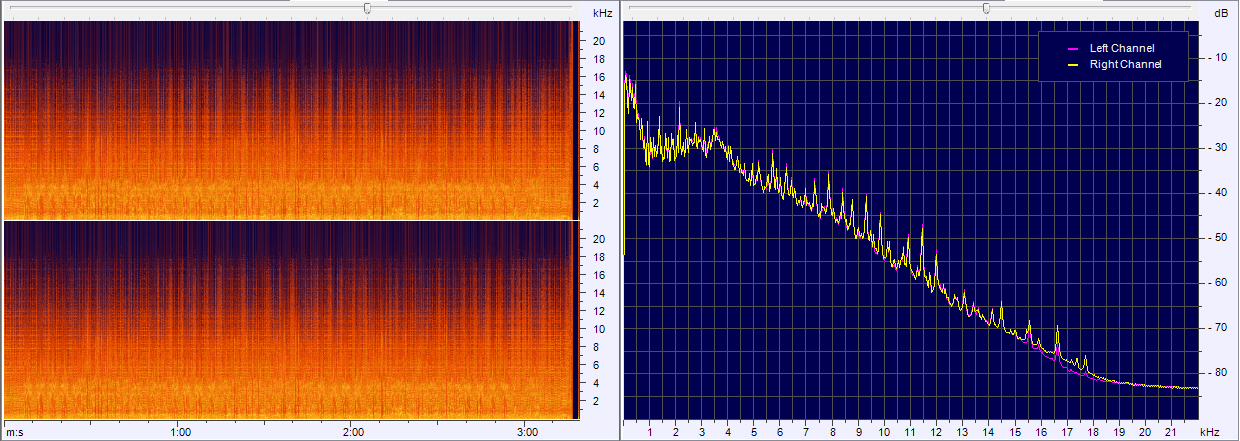This screenshot has height=441, width=1240.
Task: Click the spectrogram slider handle at top left
Action: [367, 8]
